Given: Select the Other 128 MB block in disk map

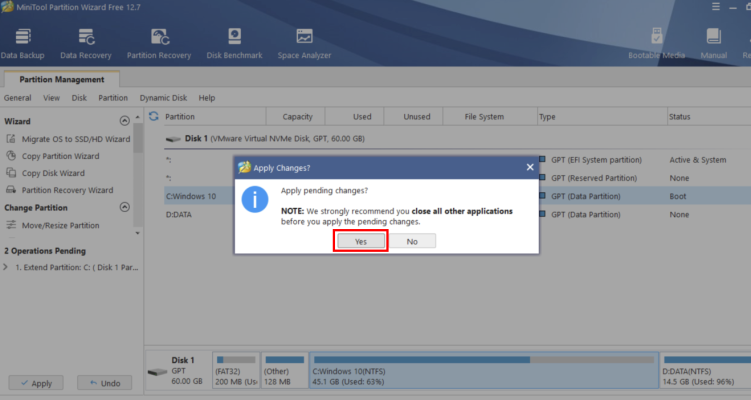Looking at the screenshot, I should pos(284,370).
